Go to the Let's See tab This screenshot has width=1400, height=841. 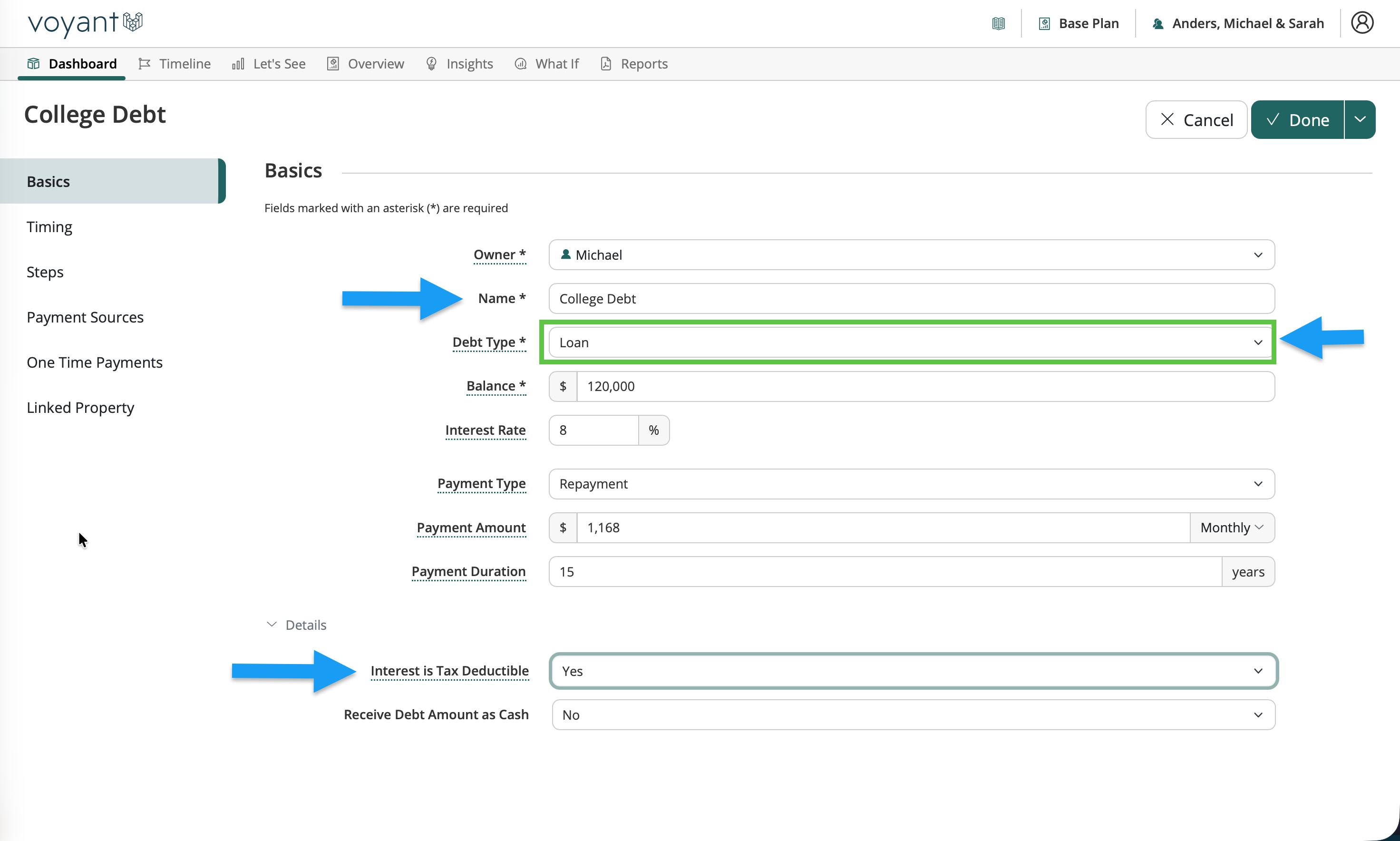(x=269, y=63)
